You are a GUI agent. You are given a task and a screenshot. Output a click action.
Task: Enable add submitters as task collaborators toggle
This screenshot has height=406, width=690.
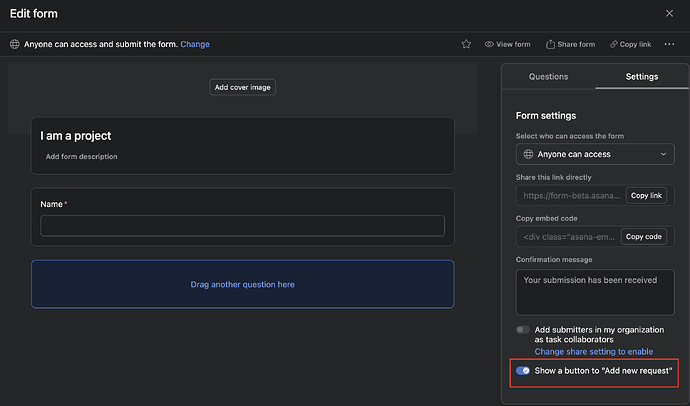523,329
